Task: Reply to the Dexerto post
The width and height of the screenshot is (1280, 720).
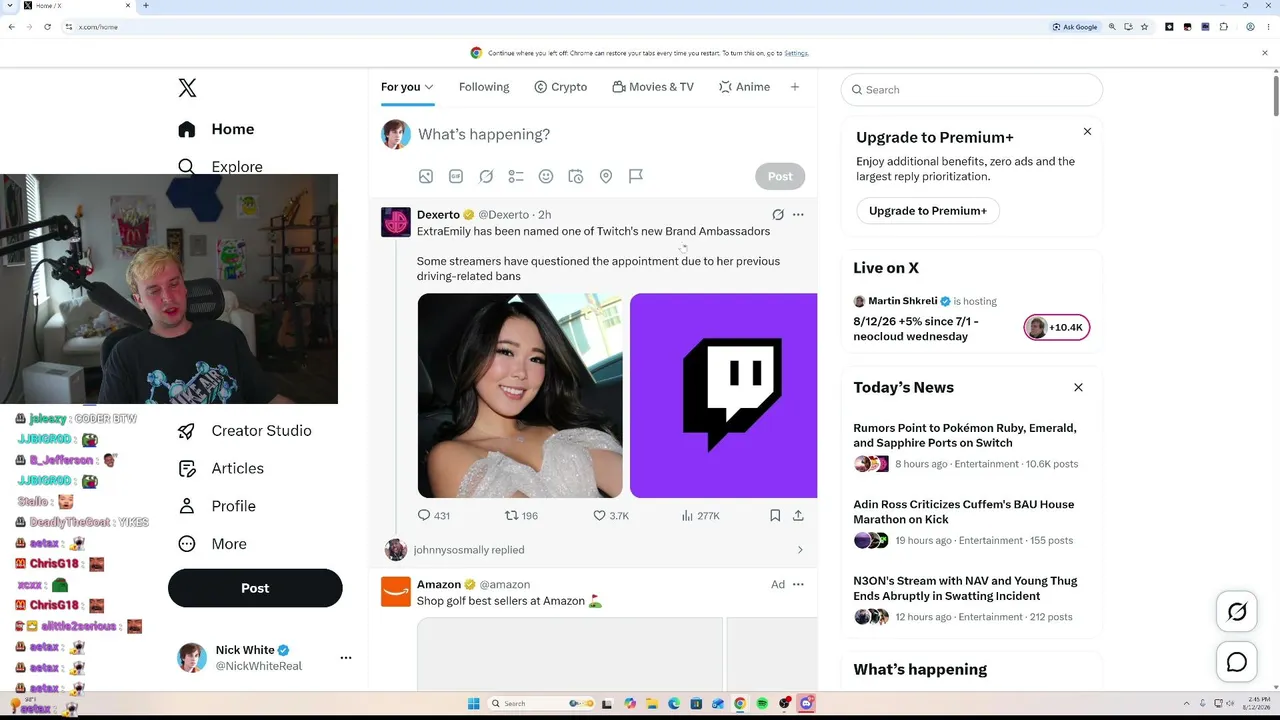Action: 434,516
